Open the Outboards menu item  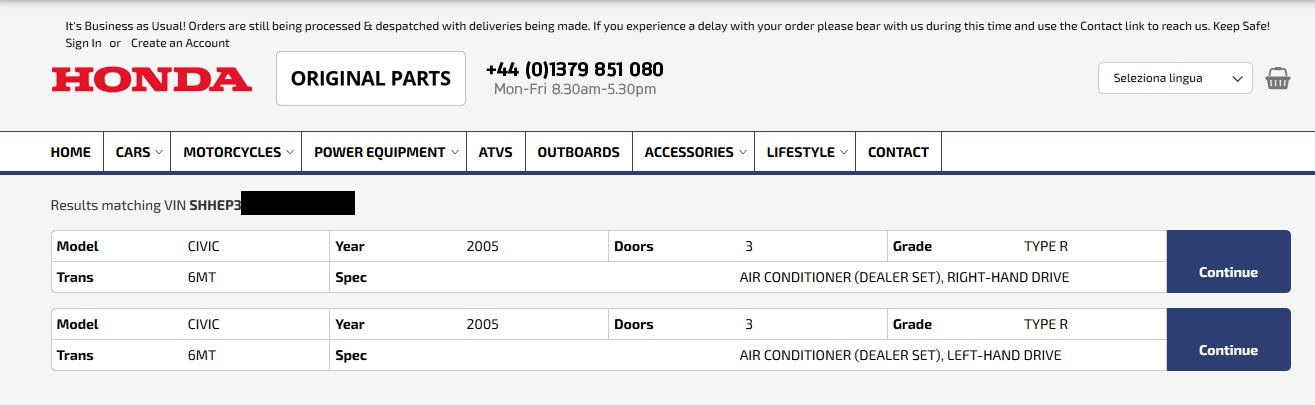click(x=578, y=152)
